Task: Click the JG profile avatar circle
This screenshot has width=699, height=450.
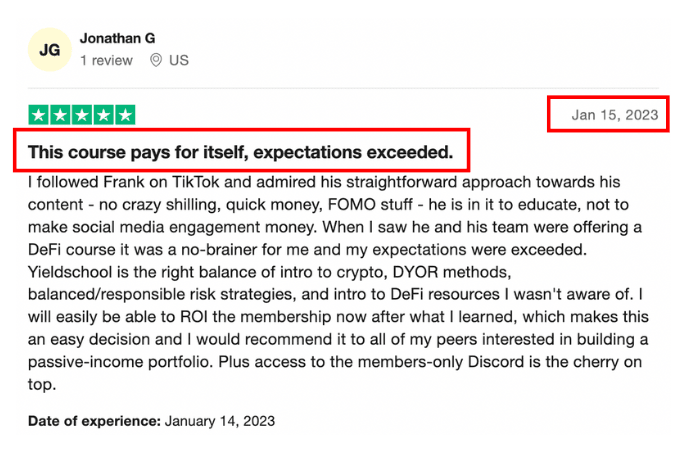Action: [50, 49]
